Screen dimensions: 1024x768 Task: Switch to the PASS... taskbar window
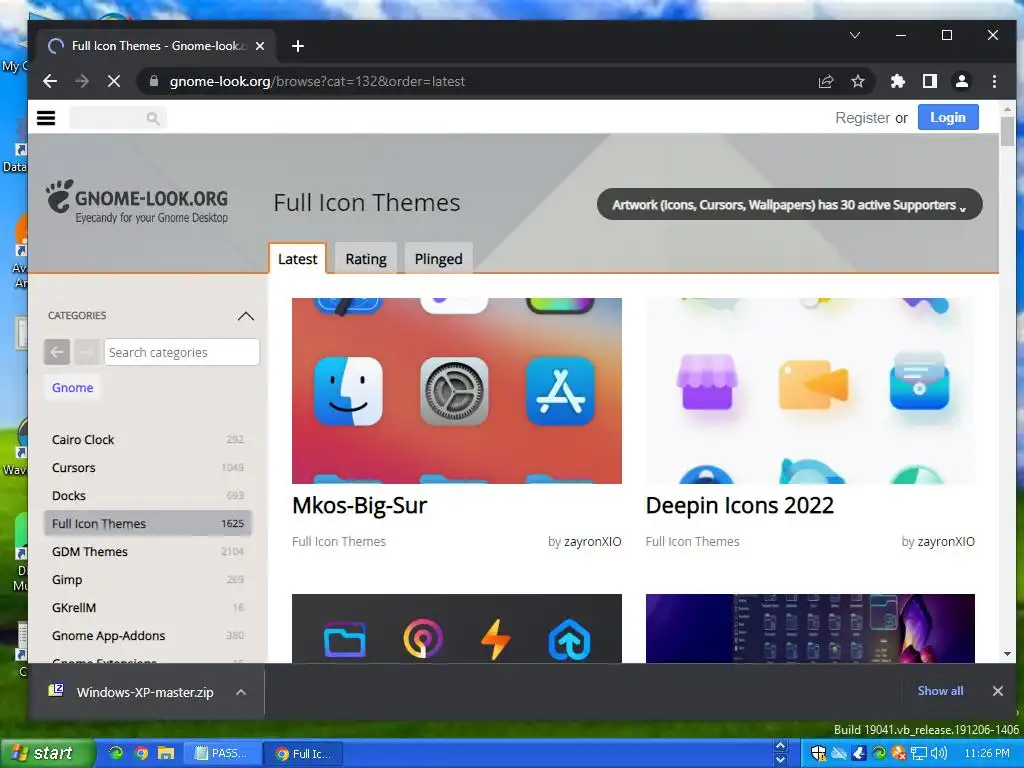pos(221,754)
